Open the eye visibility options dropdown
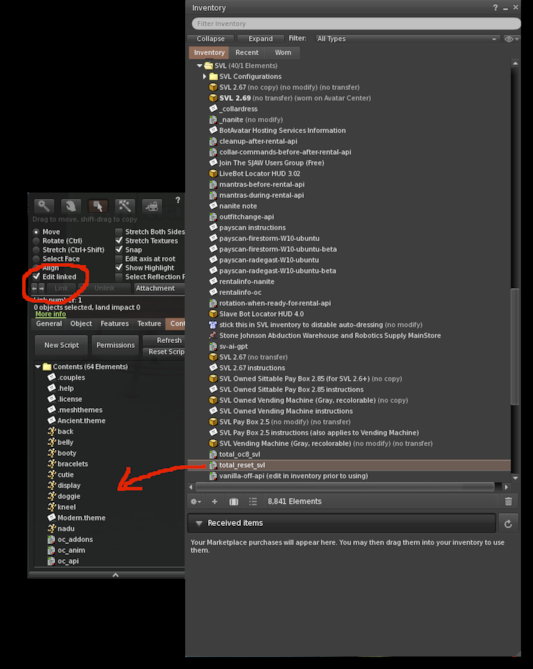This screenshot has height=669, width=533. click(511, 39)
